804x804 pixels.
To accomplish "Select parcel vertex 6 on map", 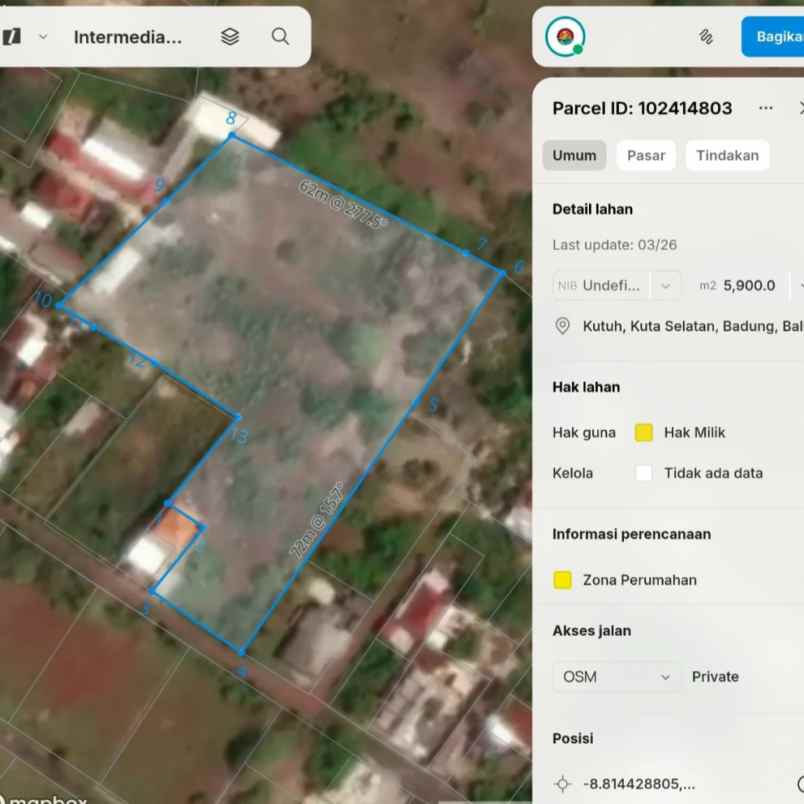I will (x=503, y=274).
